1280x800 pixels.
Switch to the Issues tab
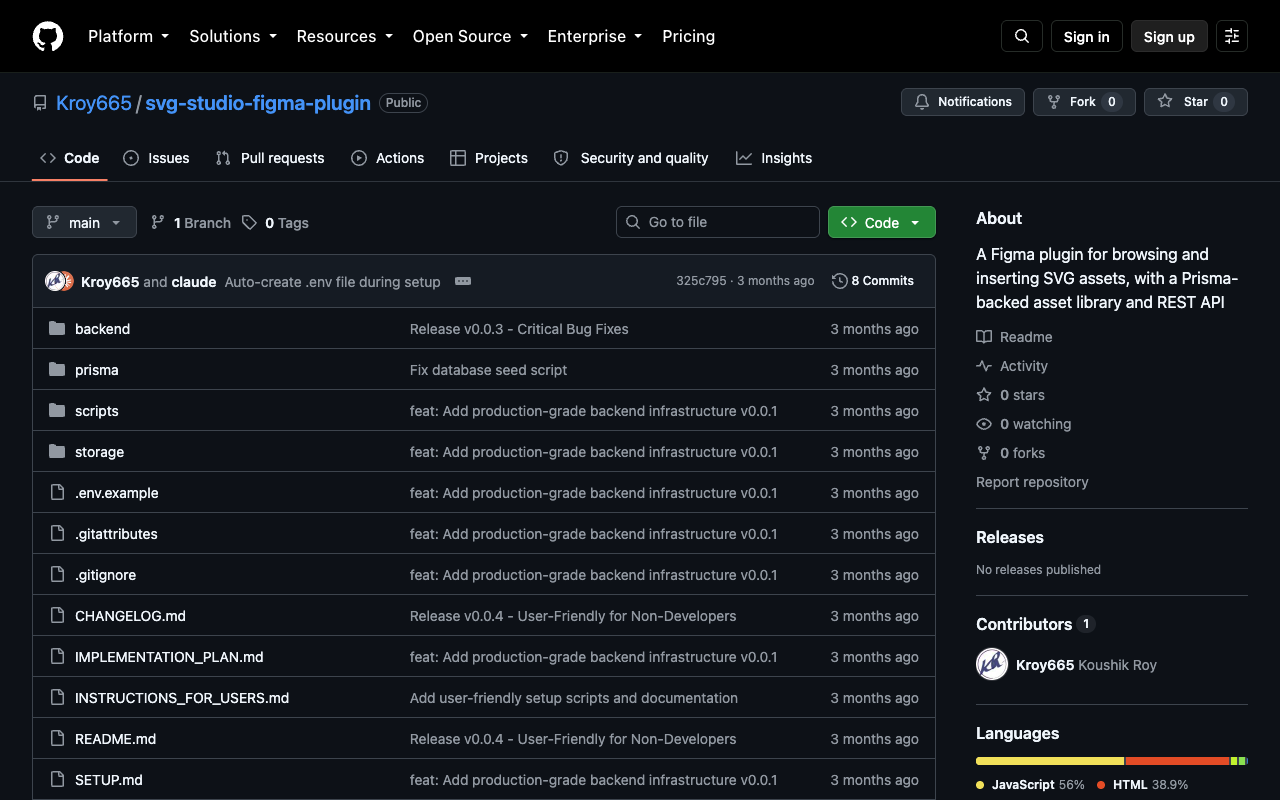pos(156,158)
